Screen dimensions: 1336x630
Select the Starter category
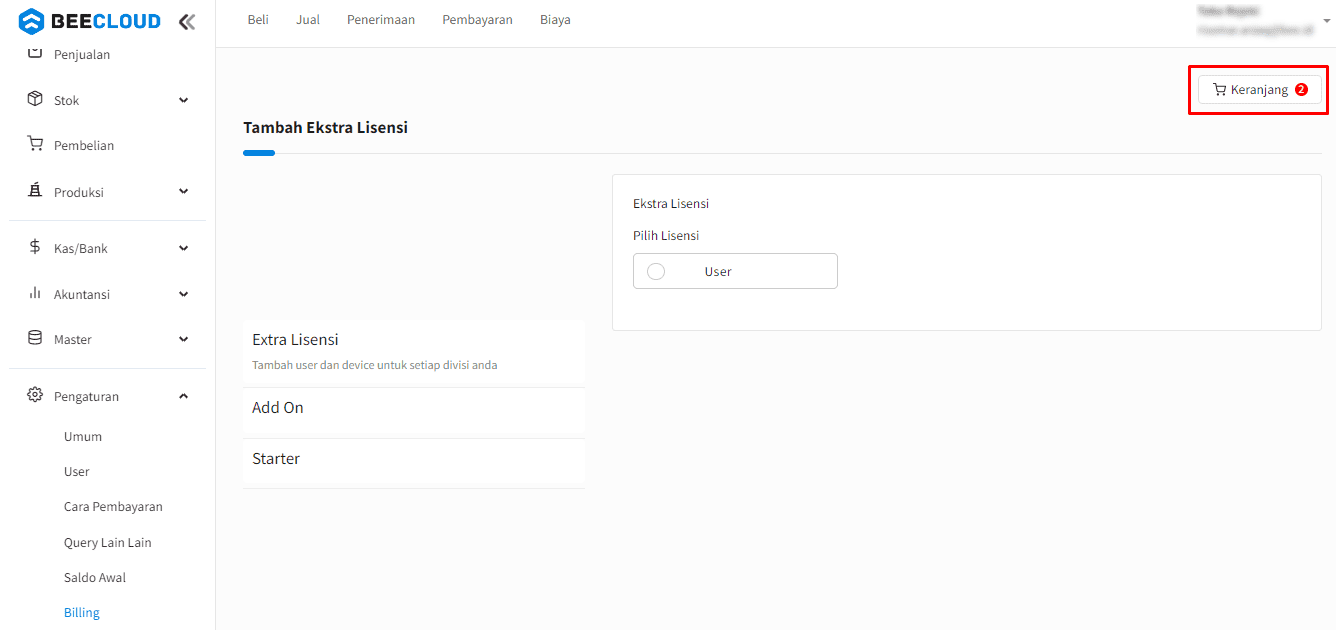coord(276,459)
